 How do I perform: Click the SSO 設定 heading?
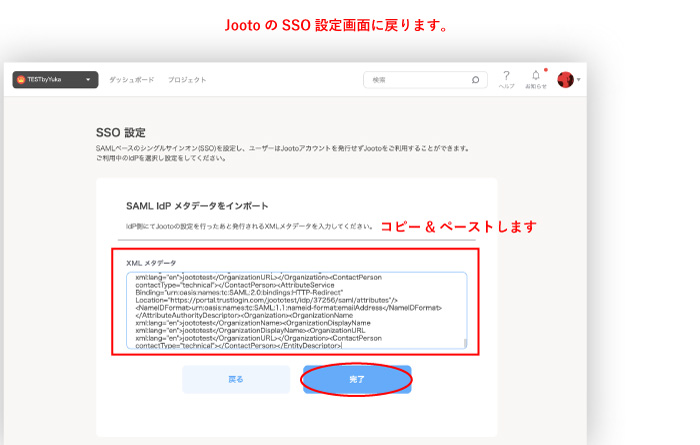click(121, 133)
